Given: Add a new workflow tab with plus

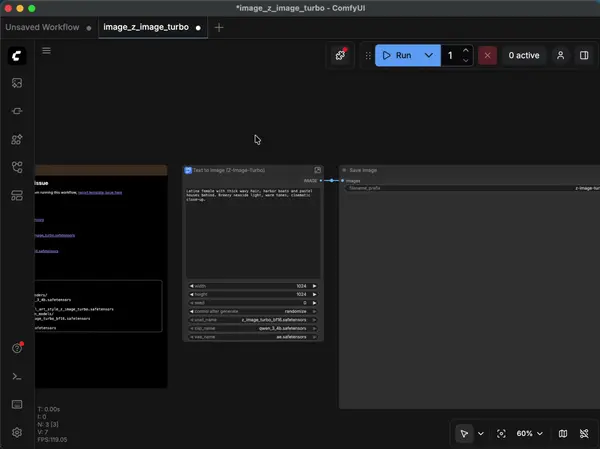Looking at the screenshot, I should click(x=219, y=28).
